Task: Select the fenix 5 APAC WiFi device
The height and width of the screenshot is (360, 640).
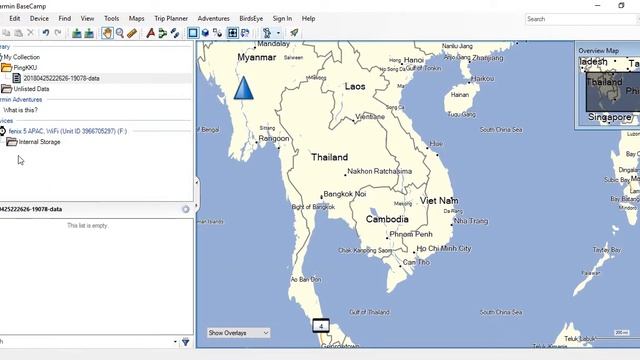Action: tap(68, 131)
